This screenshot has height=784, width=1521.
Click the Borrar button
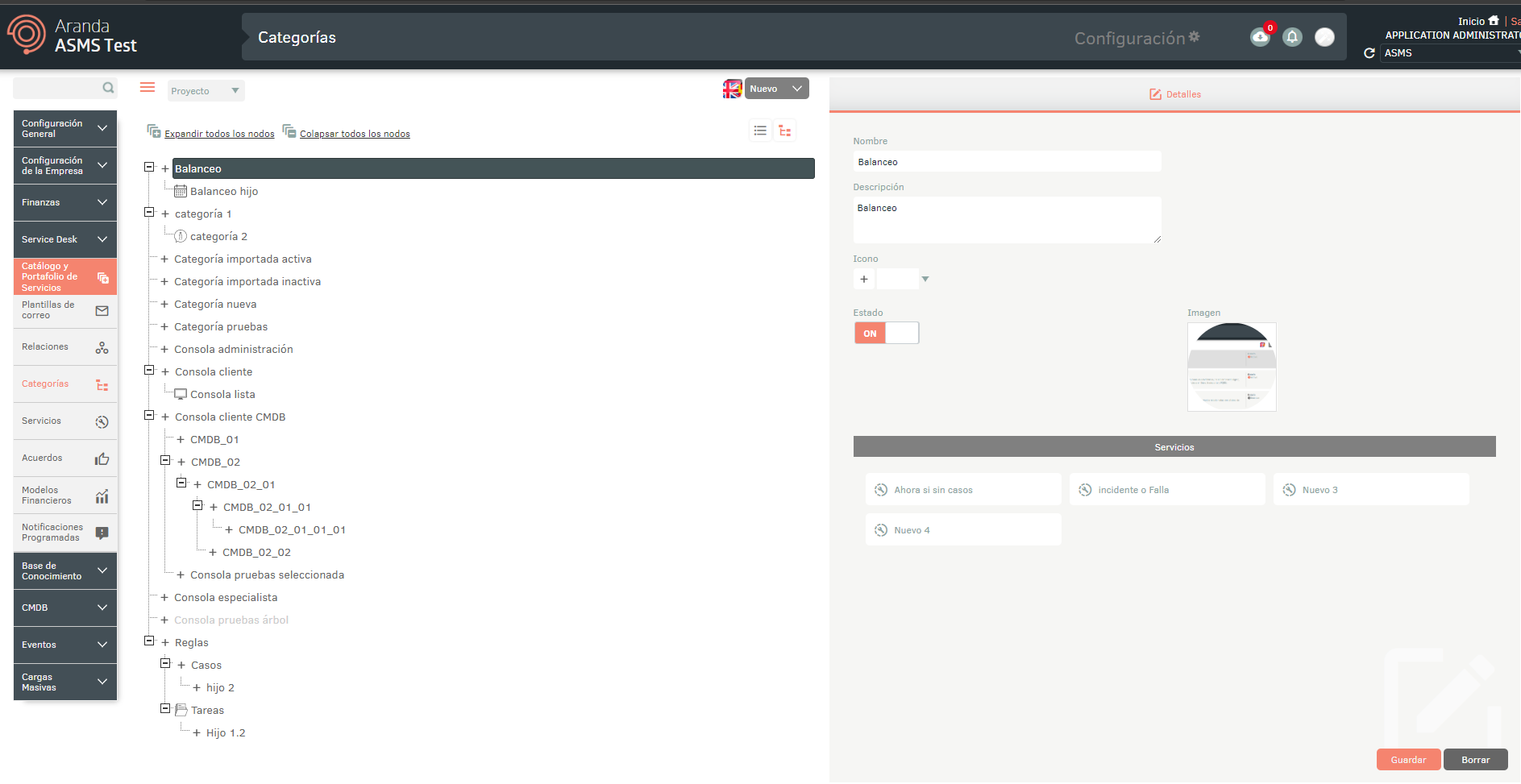1476,760
